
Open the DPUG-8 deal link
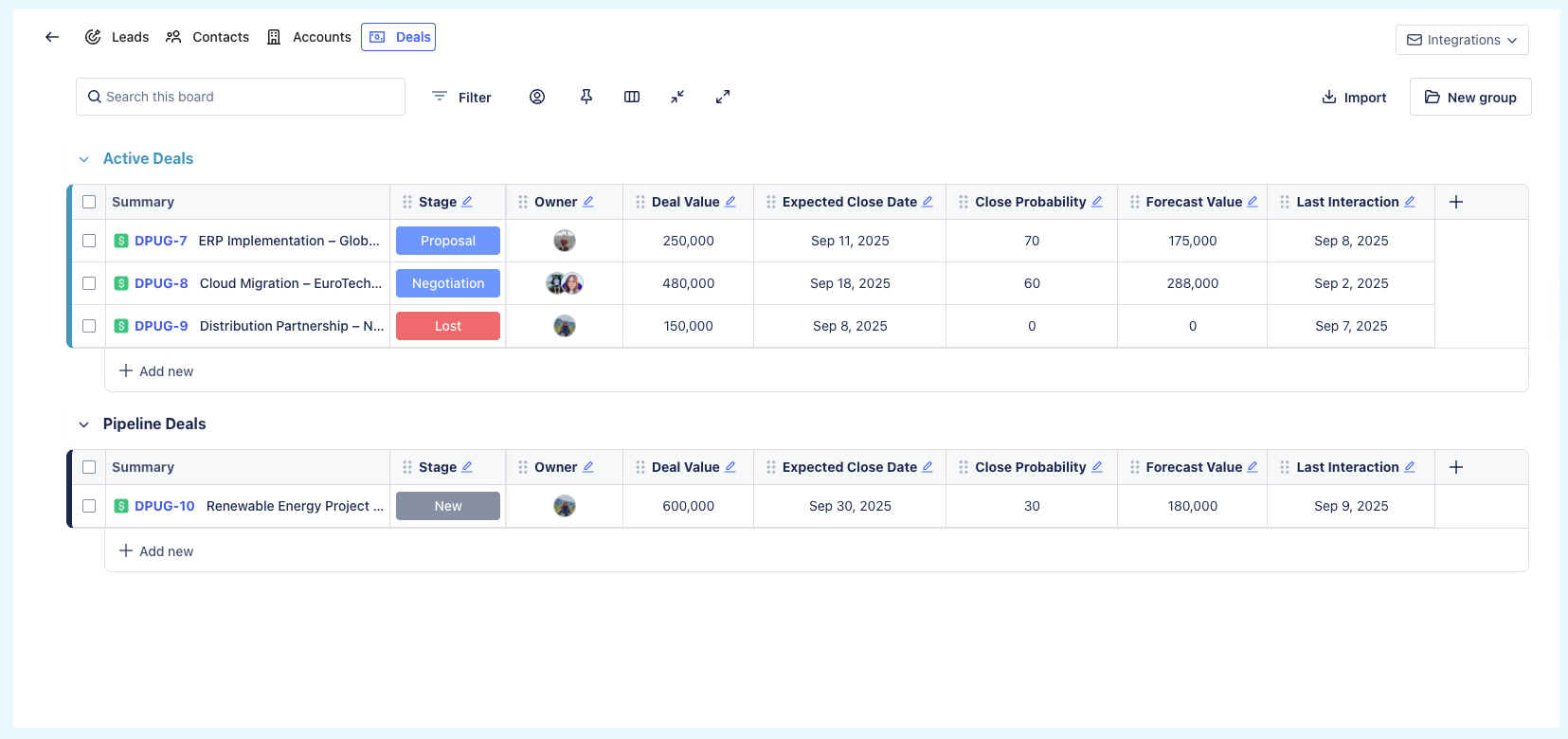point(161,283)
